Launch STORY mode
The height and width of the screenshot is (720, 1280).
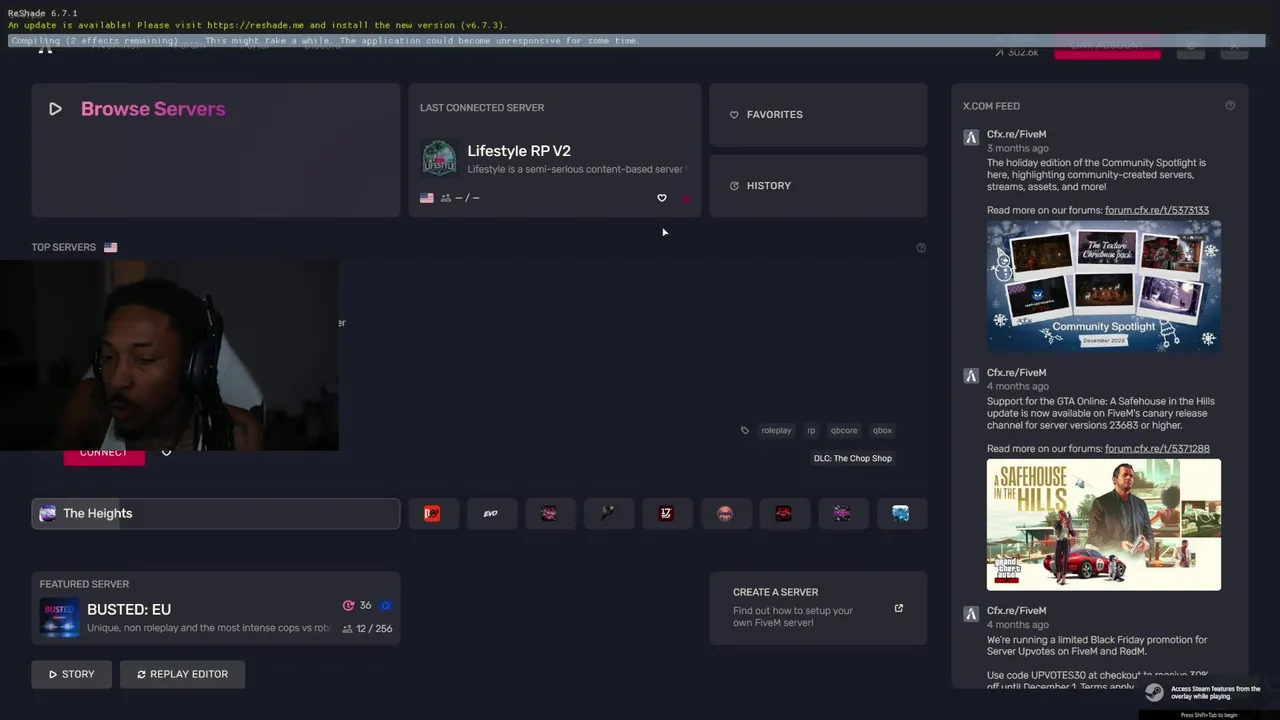(71, 674)
